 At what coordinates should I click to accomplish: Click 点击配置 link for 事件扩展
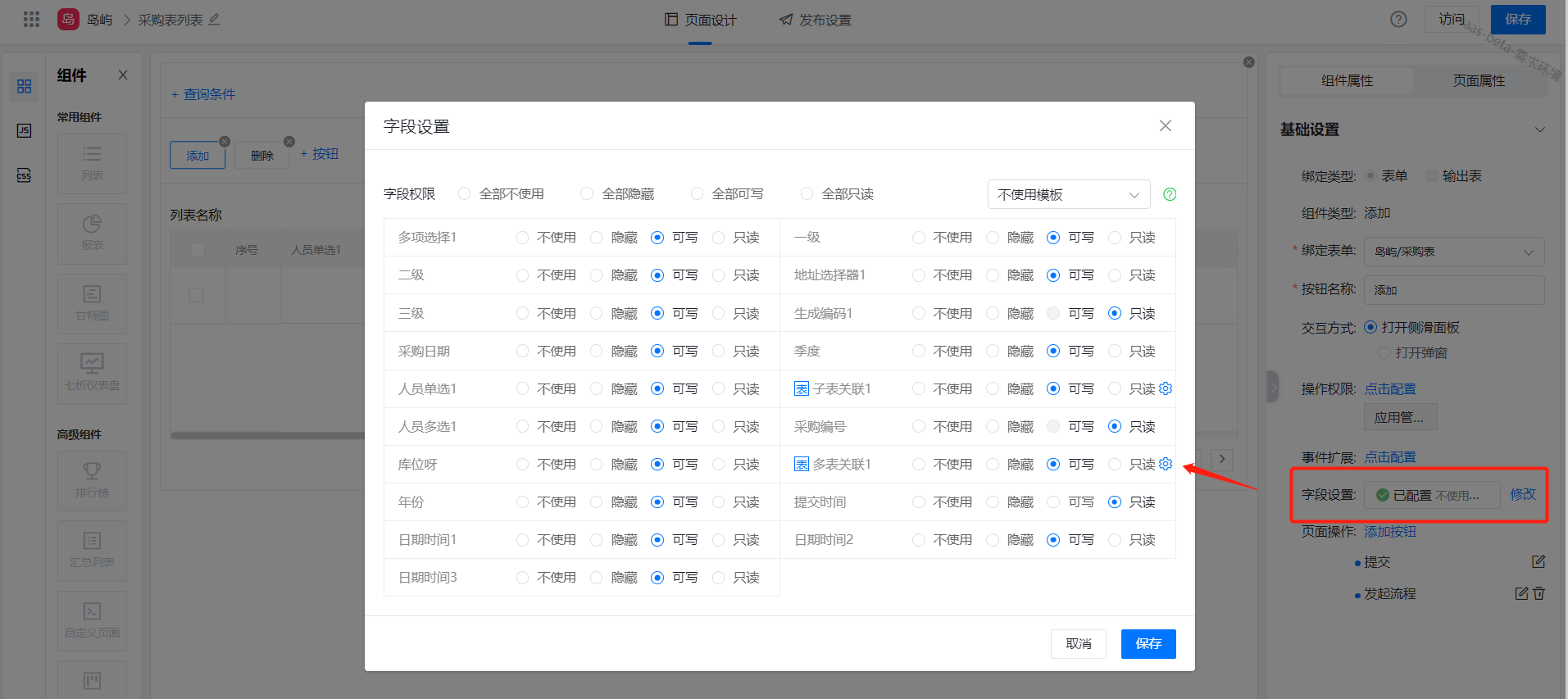[x=1389, y=456]
